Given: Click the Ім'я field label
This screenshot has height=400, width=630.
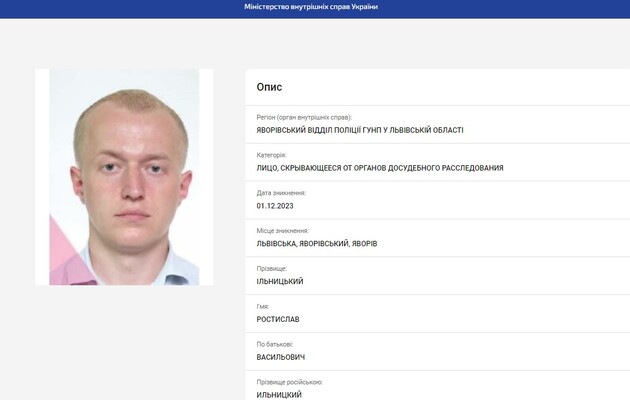Looking at the screenshot, I should pyautogui.click(x=263, y=306).
